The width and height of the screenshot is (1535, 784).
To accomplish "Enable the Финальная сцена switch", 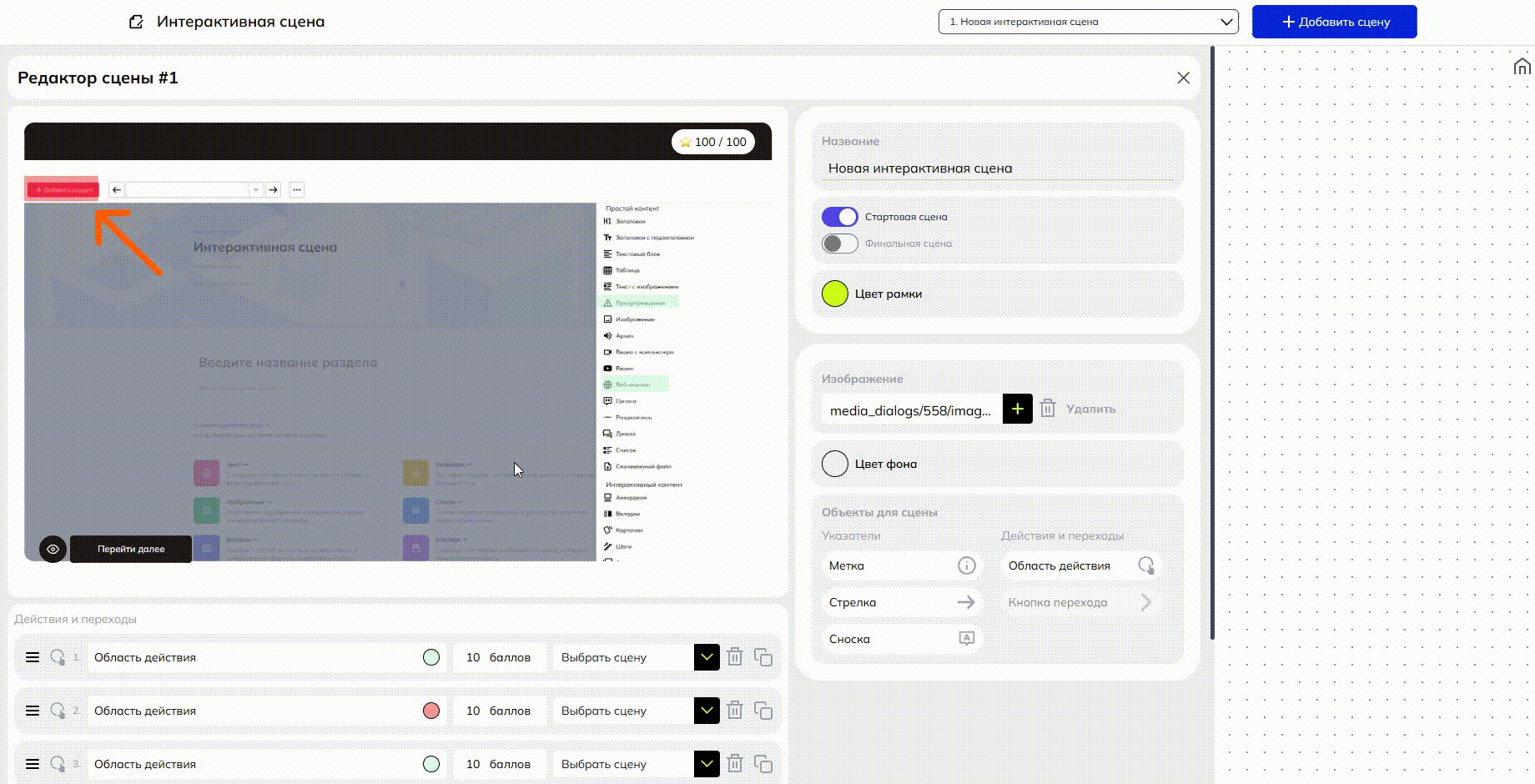I will point(839,244).
